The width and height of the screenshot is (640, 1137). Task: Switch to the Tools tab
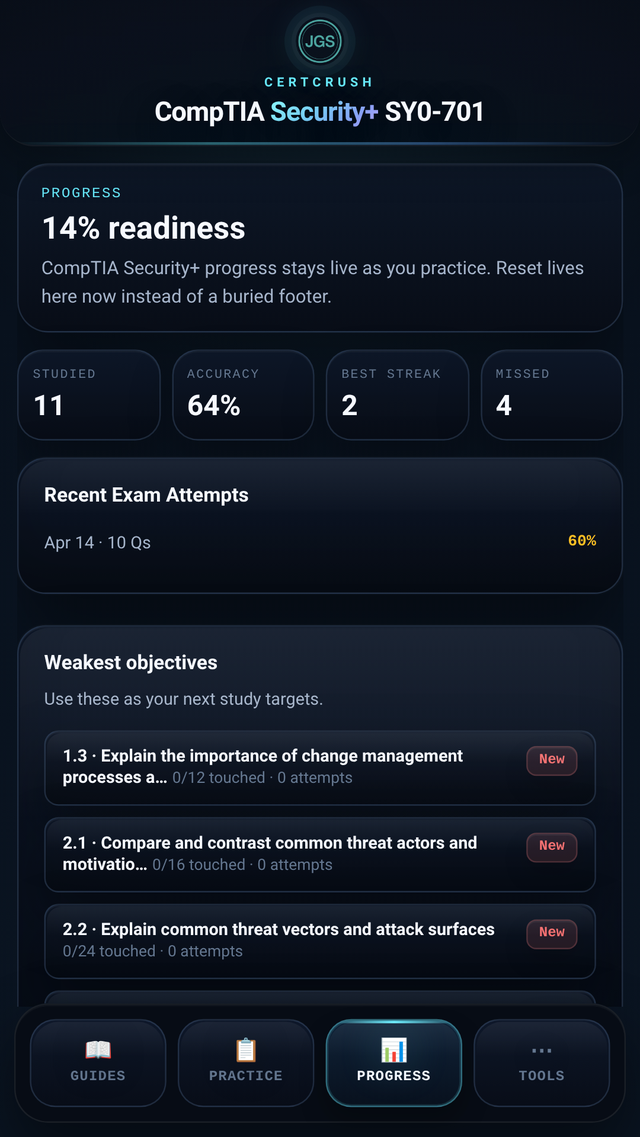click(541, 1062)
